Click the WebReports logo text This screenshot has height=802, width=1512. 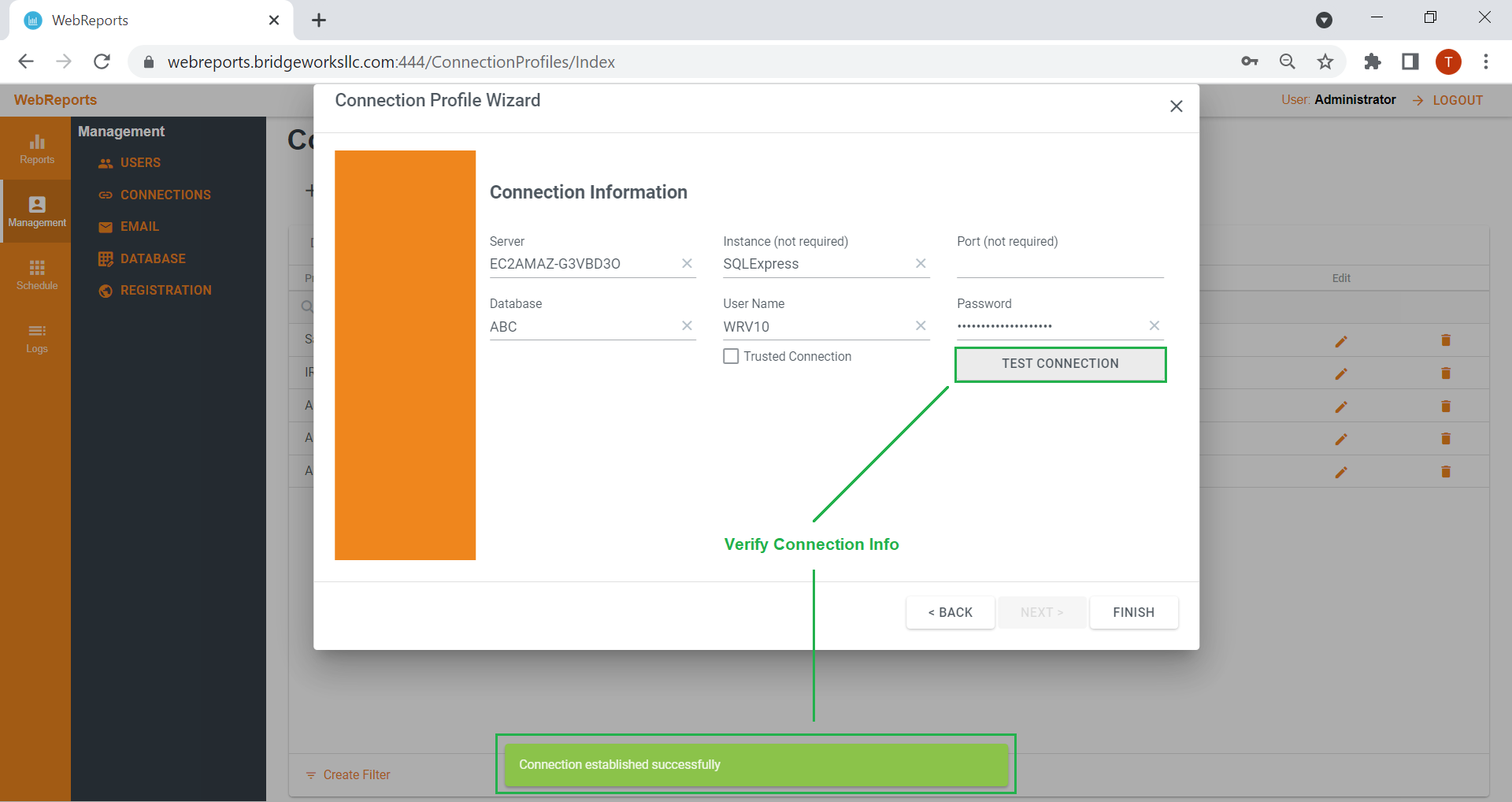coord(55,100)
